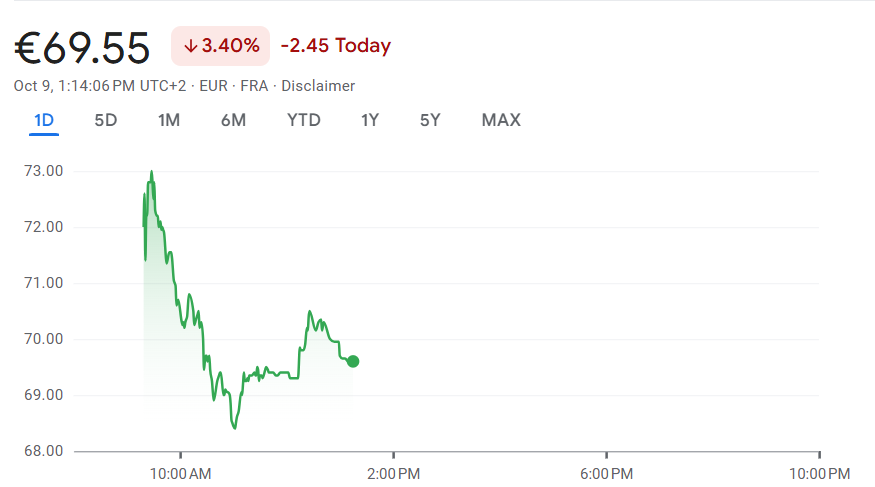The width and height of the screenshot is (875, 487).
Task: Click the 68.00 y-axis label
Action: click(x=43, y=451)
